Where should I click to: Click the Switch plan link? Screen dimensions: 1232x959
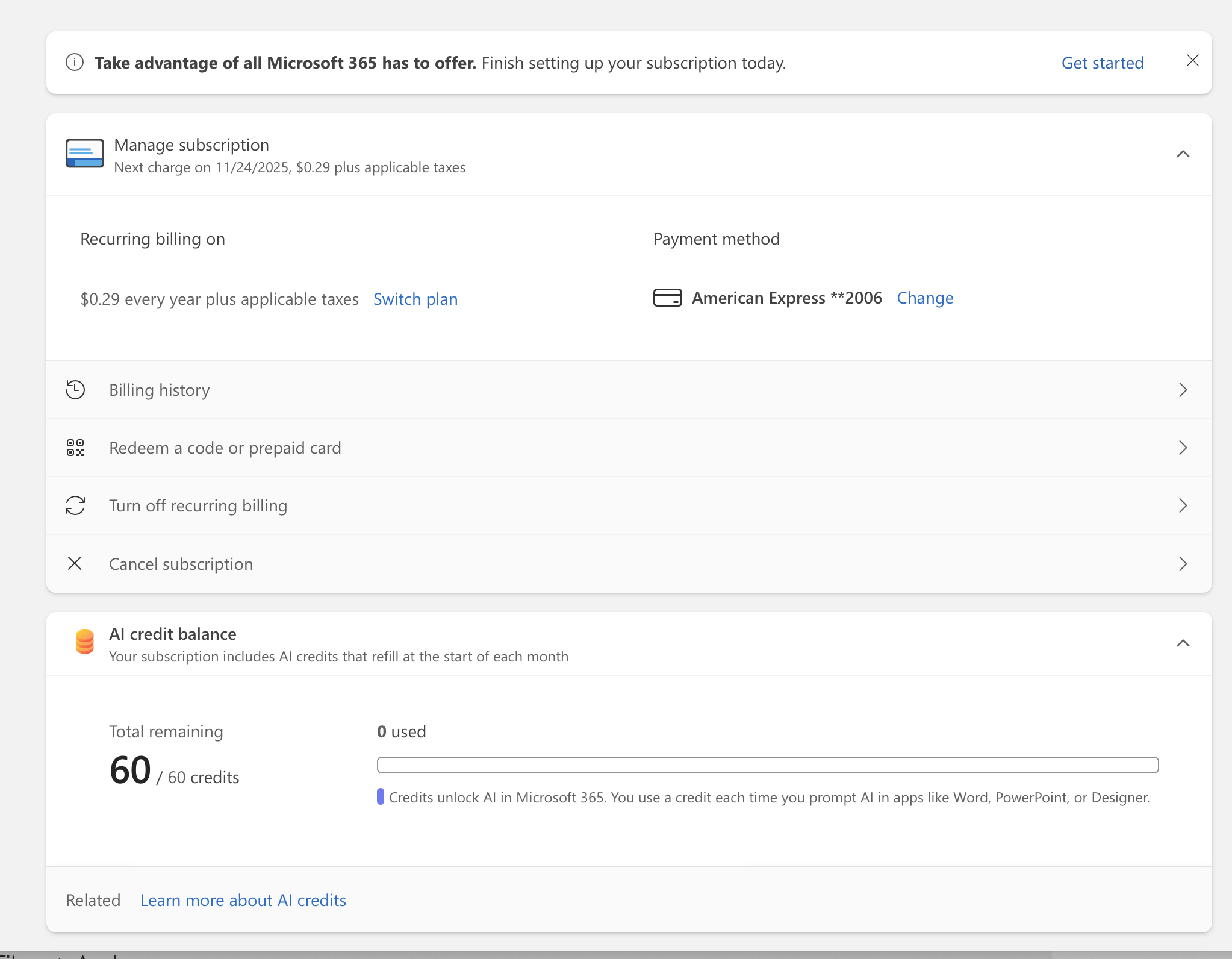point(415,299)
